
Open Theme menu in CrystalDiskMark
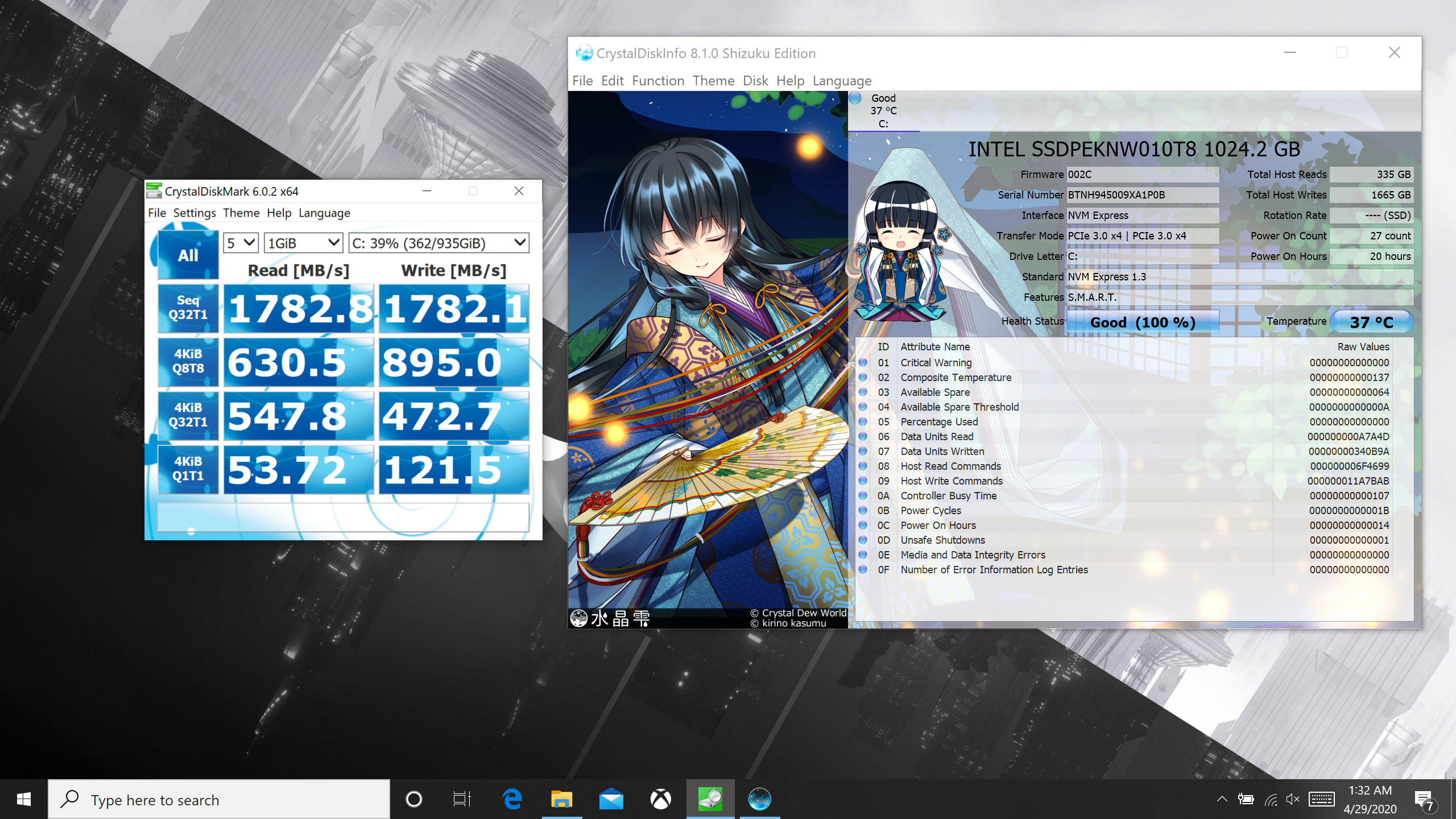tap(241, 213)
